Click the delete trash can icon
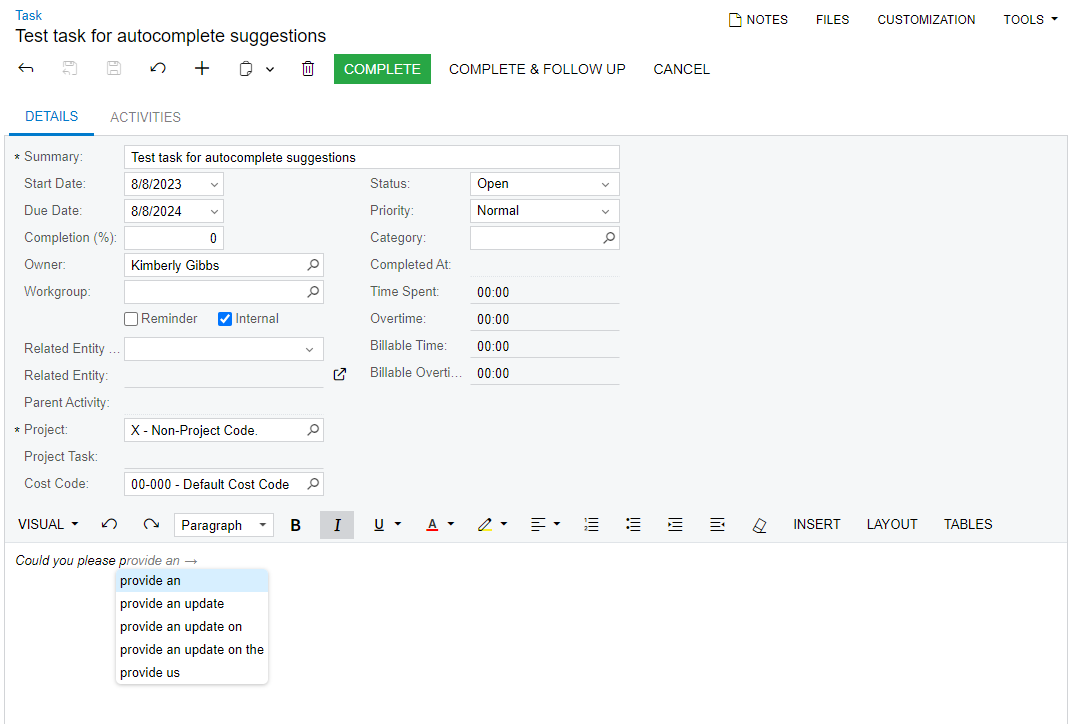This screenshot has width=1068, height=724. pyautogui.click(x=308, y=69)
